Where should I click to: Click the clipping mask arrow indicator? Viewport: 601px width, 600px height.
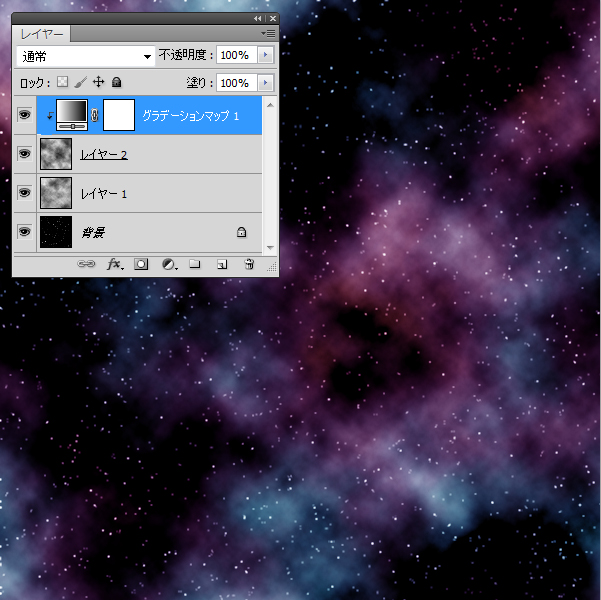[x=50, y=116]
